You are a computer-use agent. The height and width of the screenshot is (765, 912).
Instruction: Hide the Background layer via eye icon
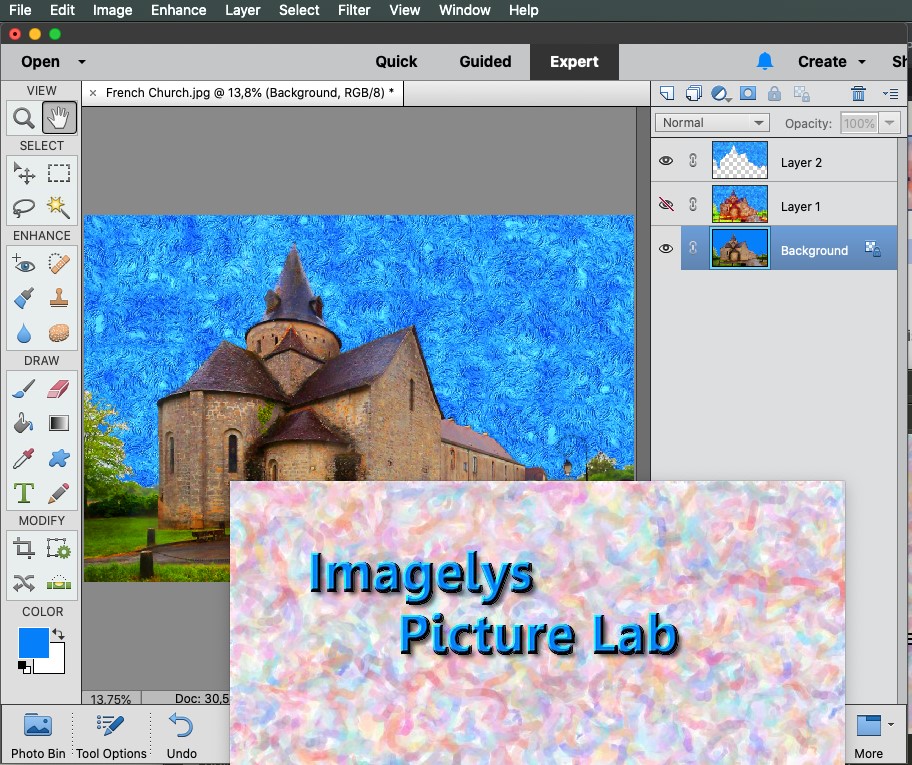666,248
